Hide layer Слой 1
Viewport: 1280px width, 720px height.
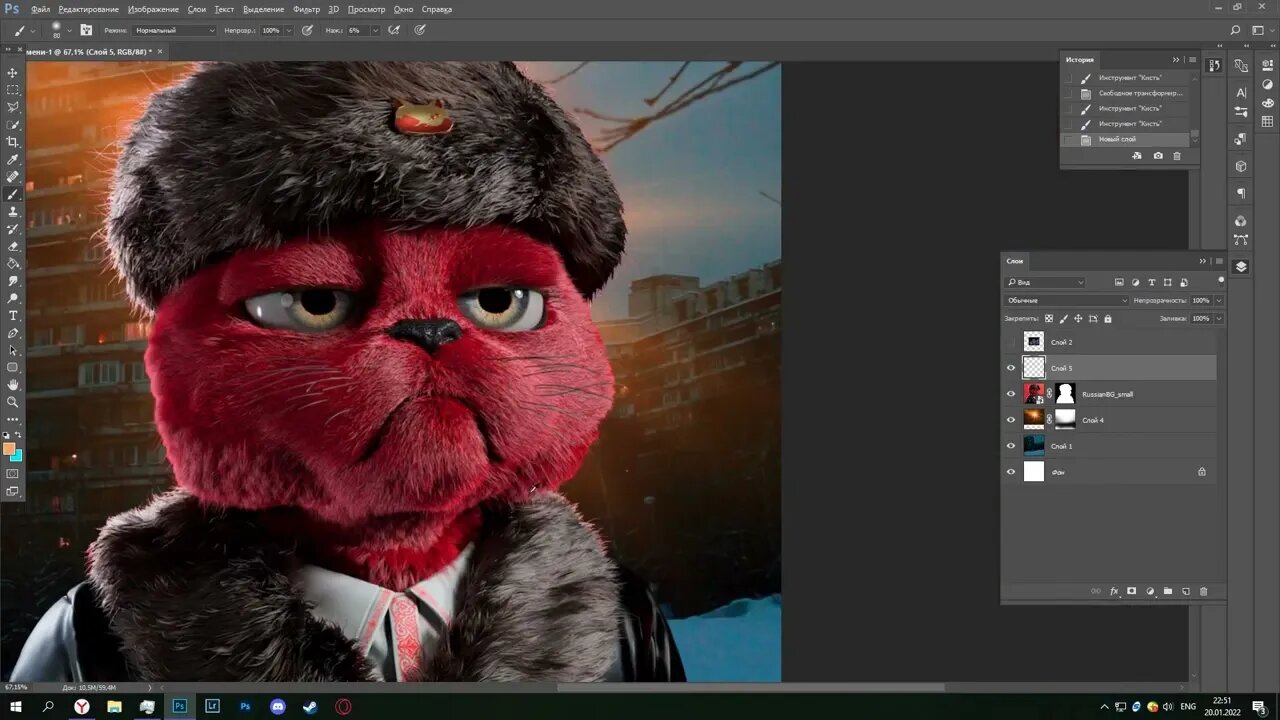click(1011, 446)
